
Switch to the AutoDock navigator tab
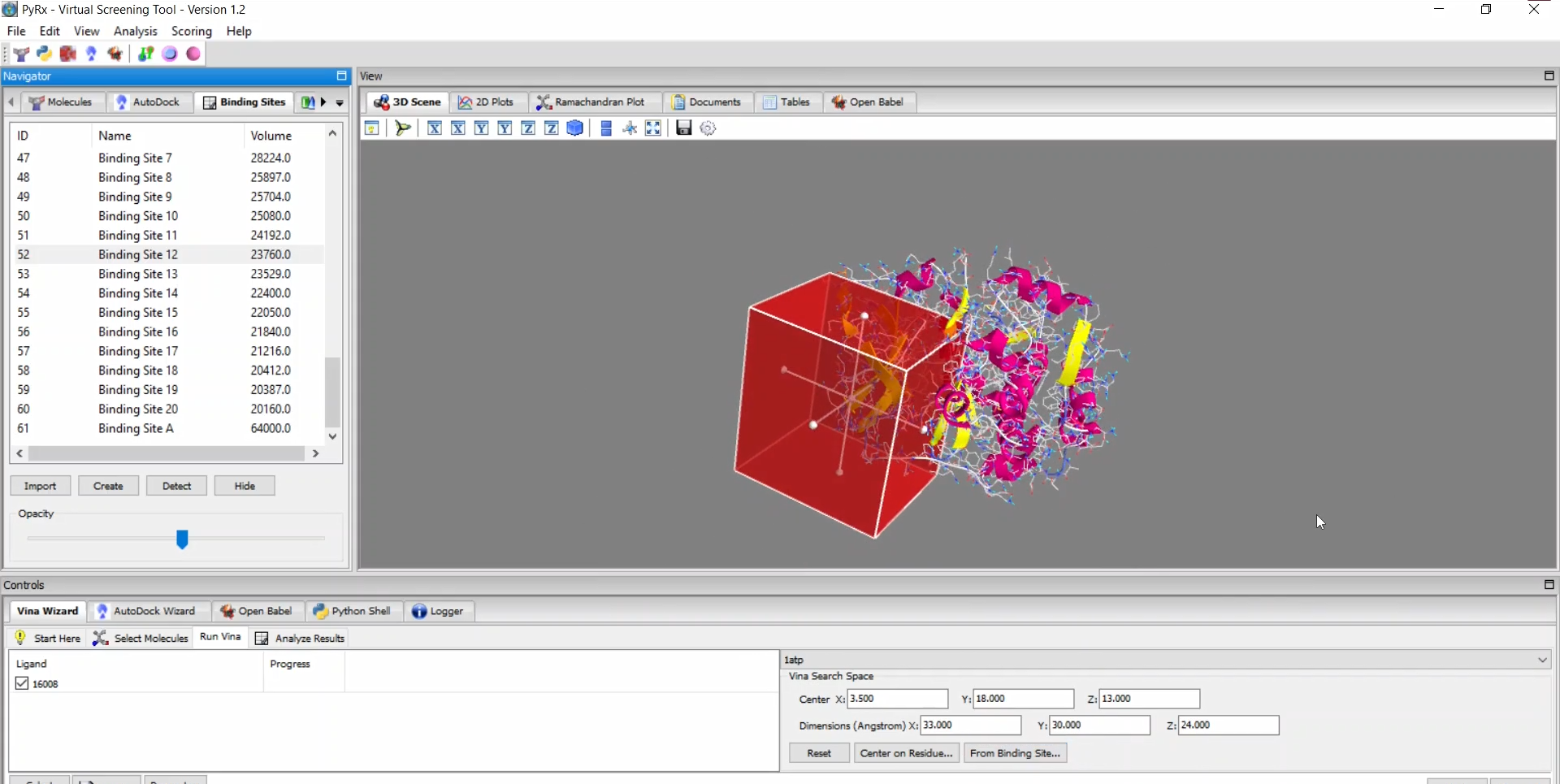(149, 102)
